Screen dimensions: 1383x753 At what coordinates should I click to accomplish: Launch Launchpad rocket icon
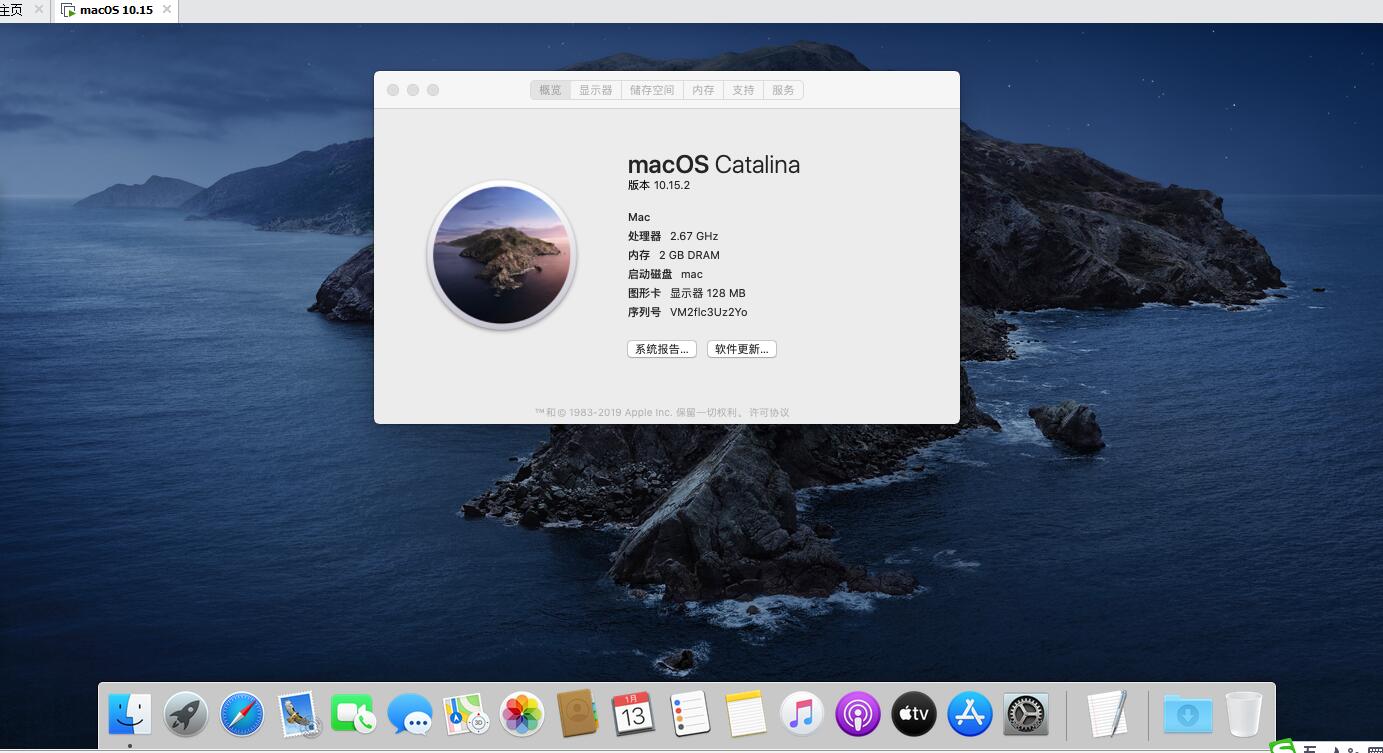186,714
